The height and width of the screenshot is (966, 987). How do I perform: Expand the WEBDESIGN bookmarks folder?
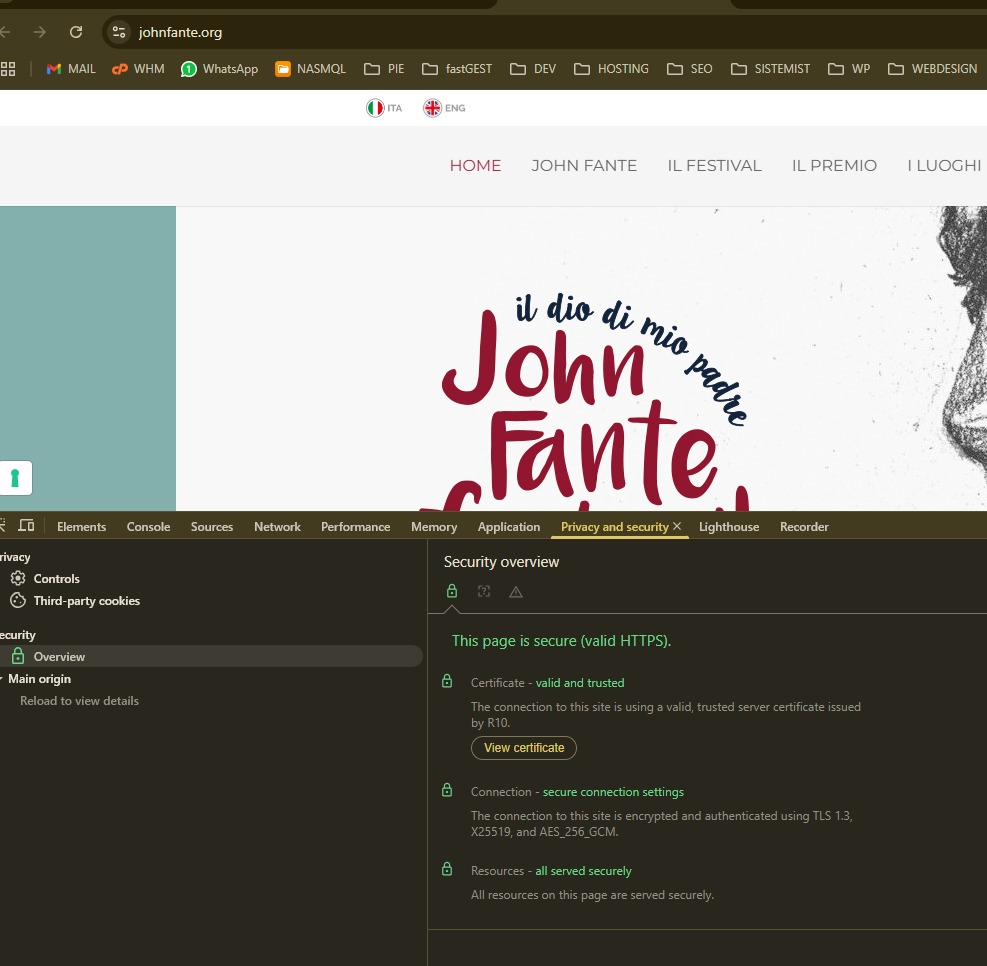point(932,69)
